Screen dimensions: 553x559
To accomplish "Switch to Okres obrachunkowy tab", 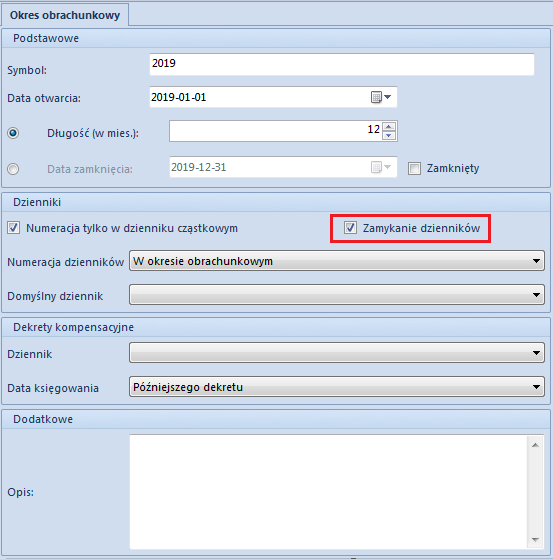I will (x=65, y=15).
